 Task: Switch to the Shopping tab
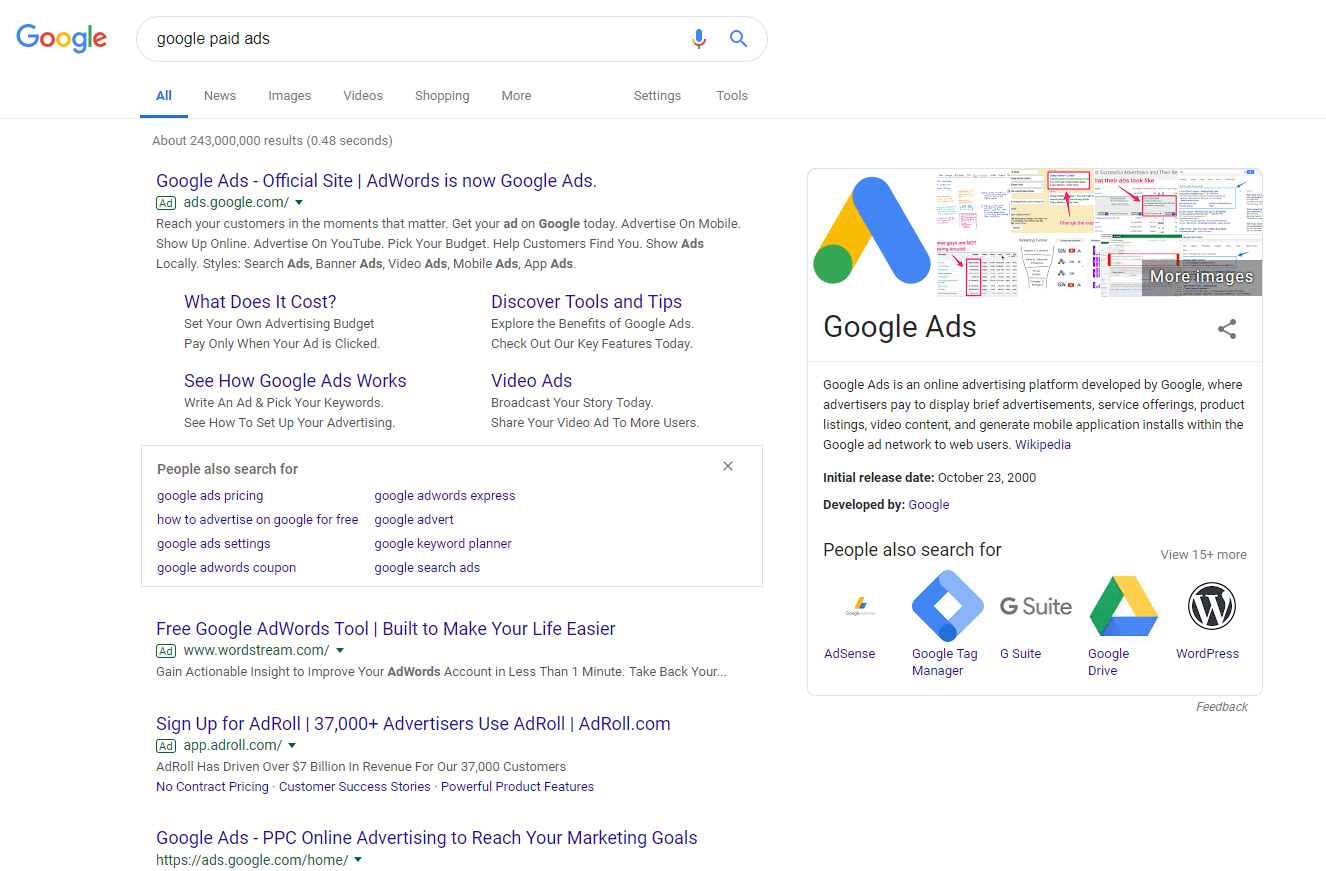[x=442, y=96]
